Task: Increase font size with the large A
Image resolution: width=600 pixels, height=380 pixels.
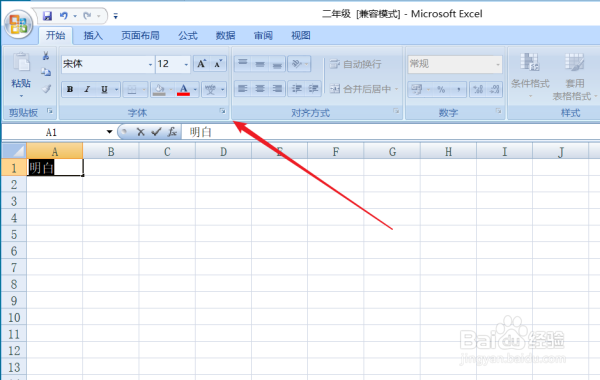Action: 201,64
